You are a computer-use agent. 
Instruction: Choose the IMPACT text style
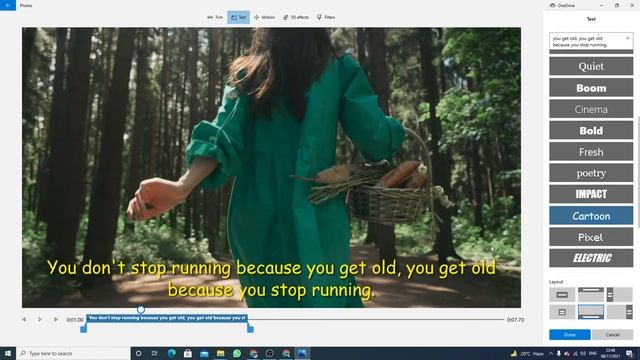(591, 194)
